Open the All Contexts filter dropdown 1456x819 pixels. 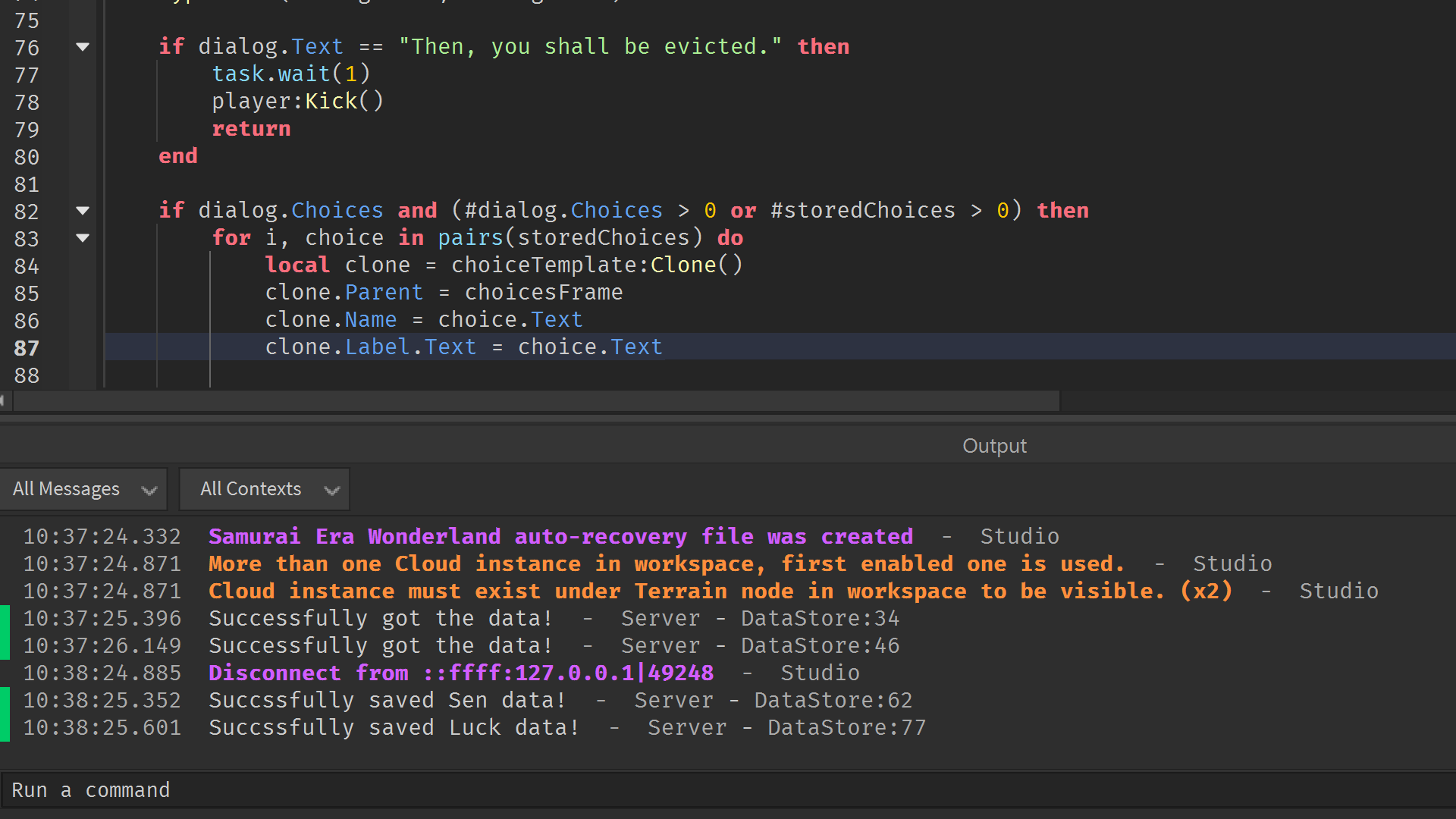click(x=264, y=488)
